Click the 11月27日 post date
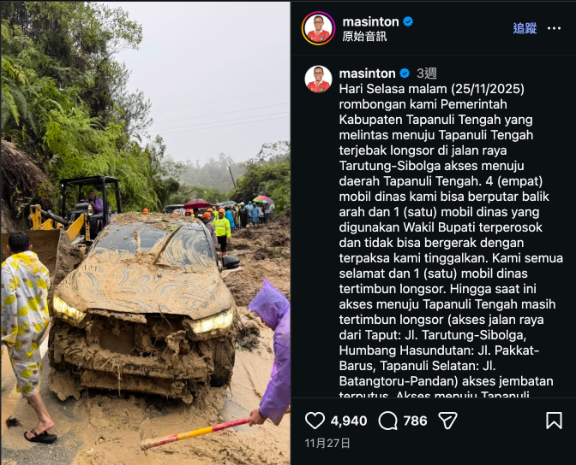576x465 pixels. [327, 443]
